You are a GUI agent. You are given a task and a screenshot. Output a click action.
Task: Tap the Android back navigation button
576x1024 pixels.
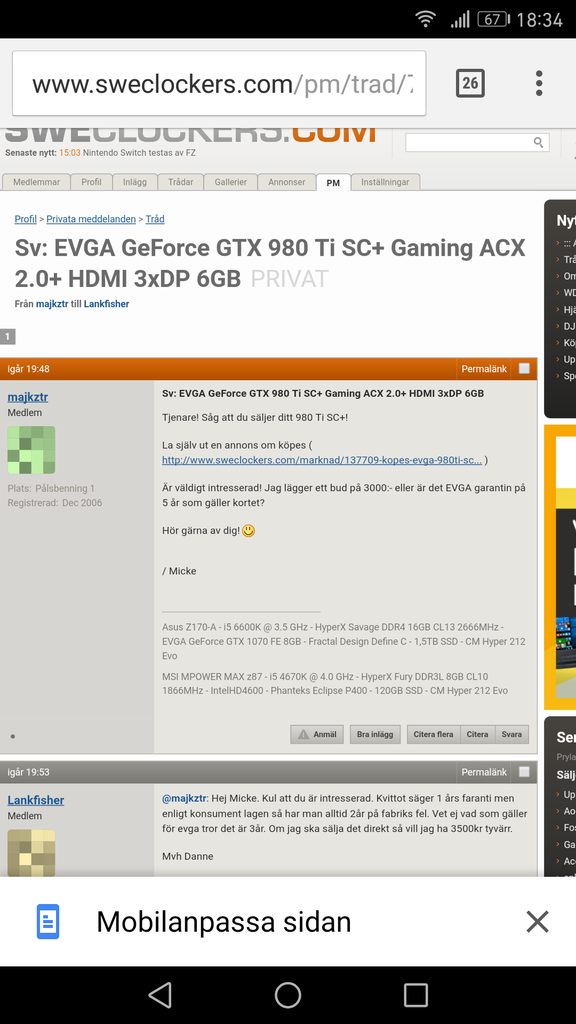(x=160, y=995)
